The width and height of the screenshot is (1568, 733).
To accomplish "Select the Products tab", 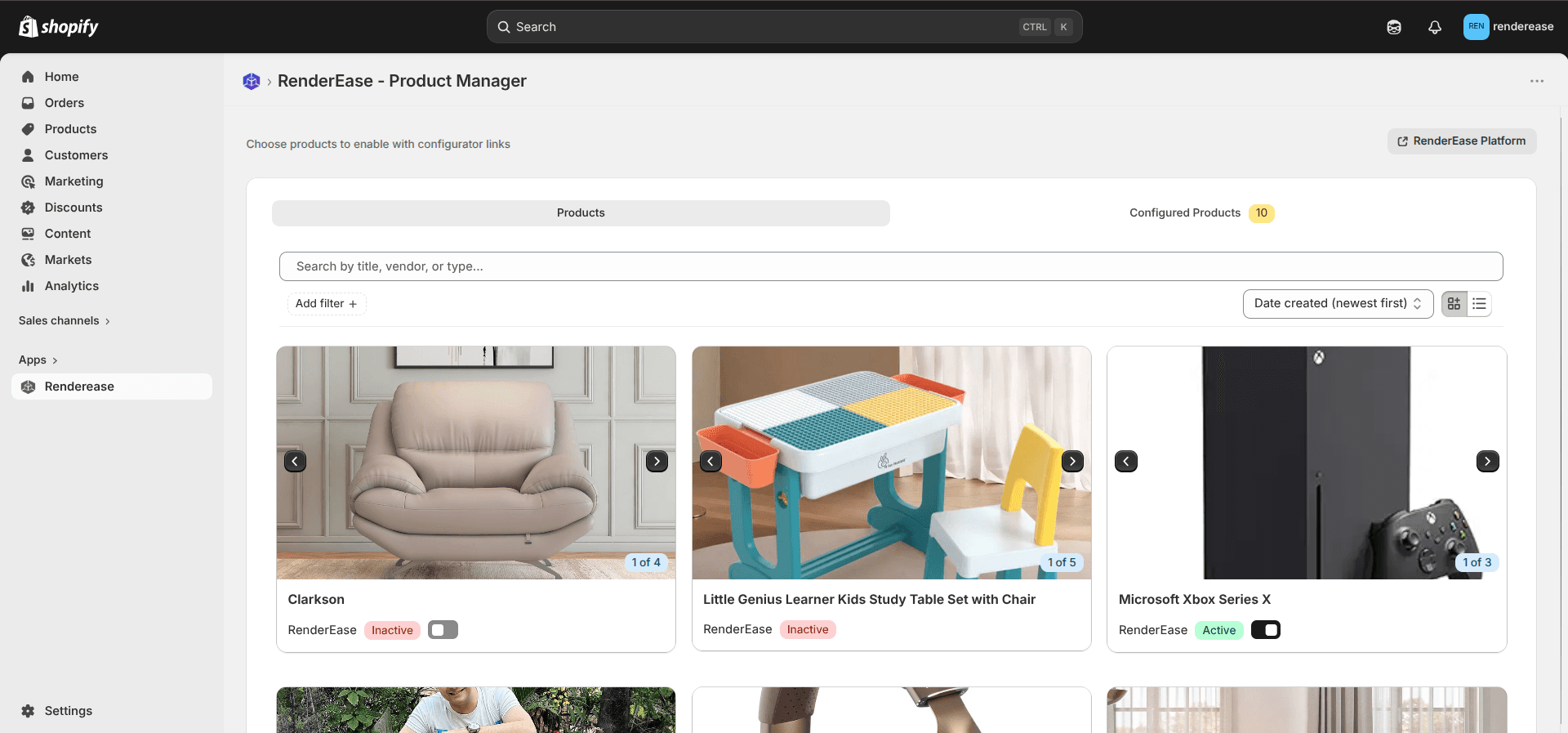I will (581, 213).
